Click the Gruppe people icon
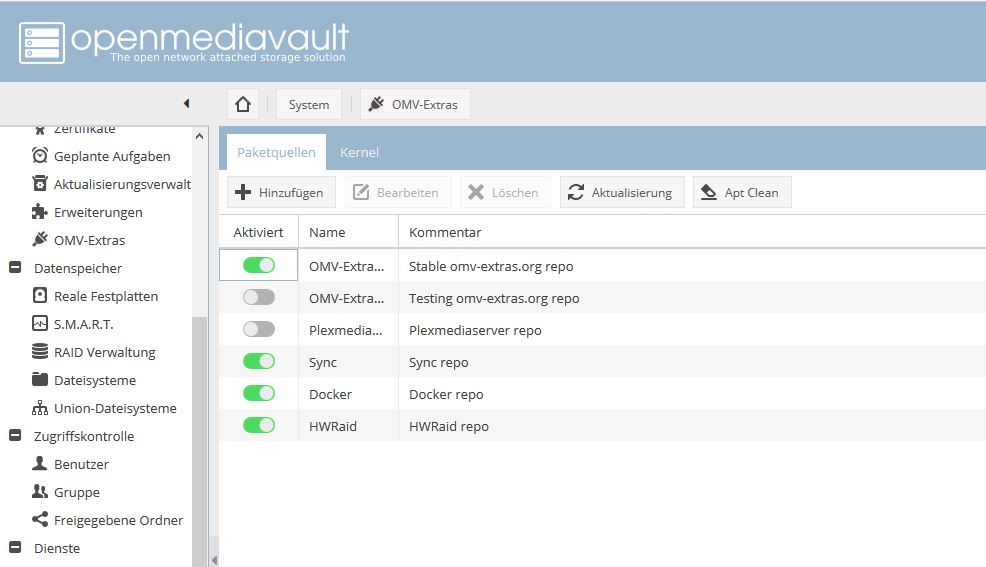 [40, 492]
